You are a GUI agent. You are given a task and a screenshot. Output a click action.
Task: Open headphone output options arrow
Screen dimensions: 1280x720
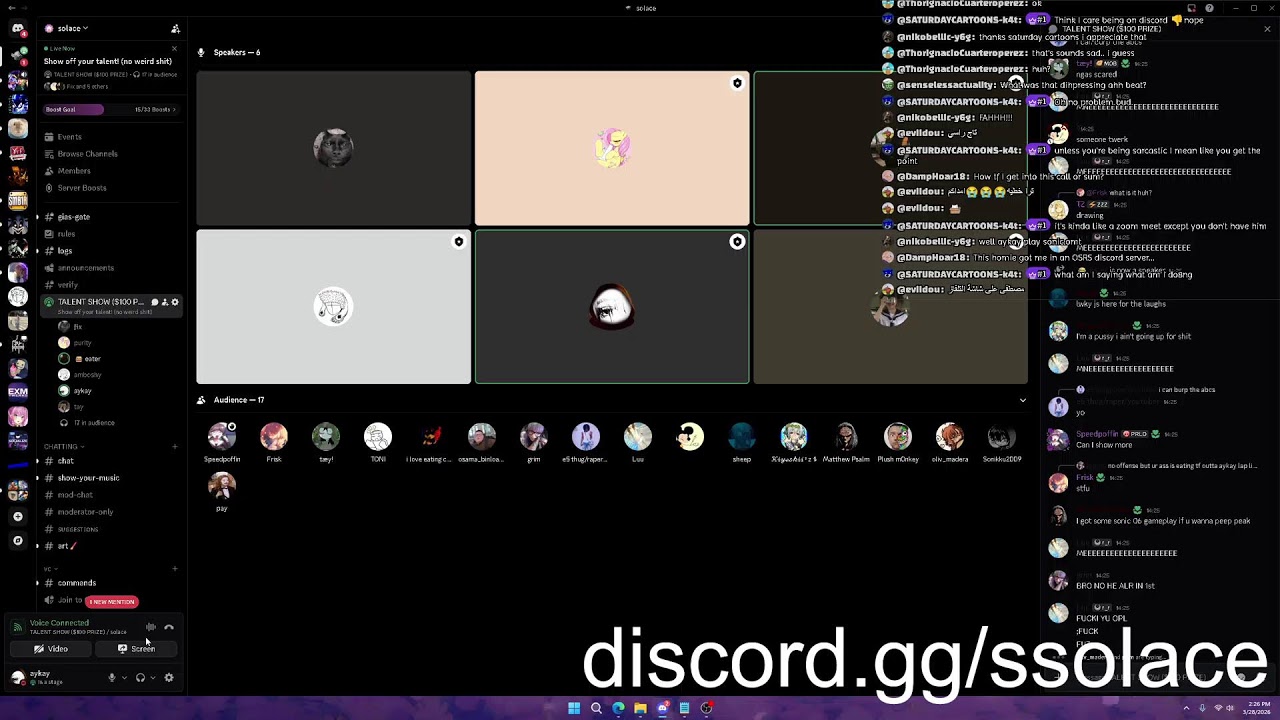152,678
